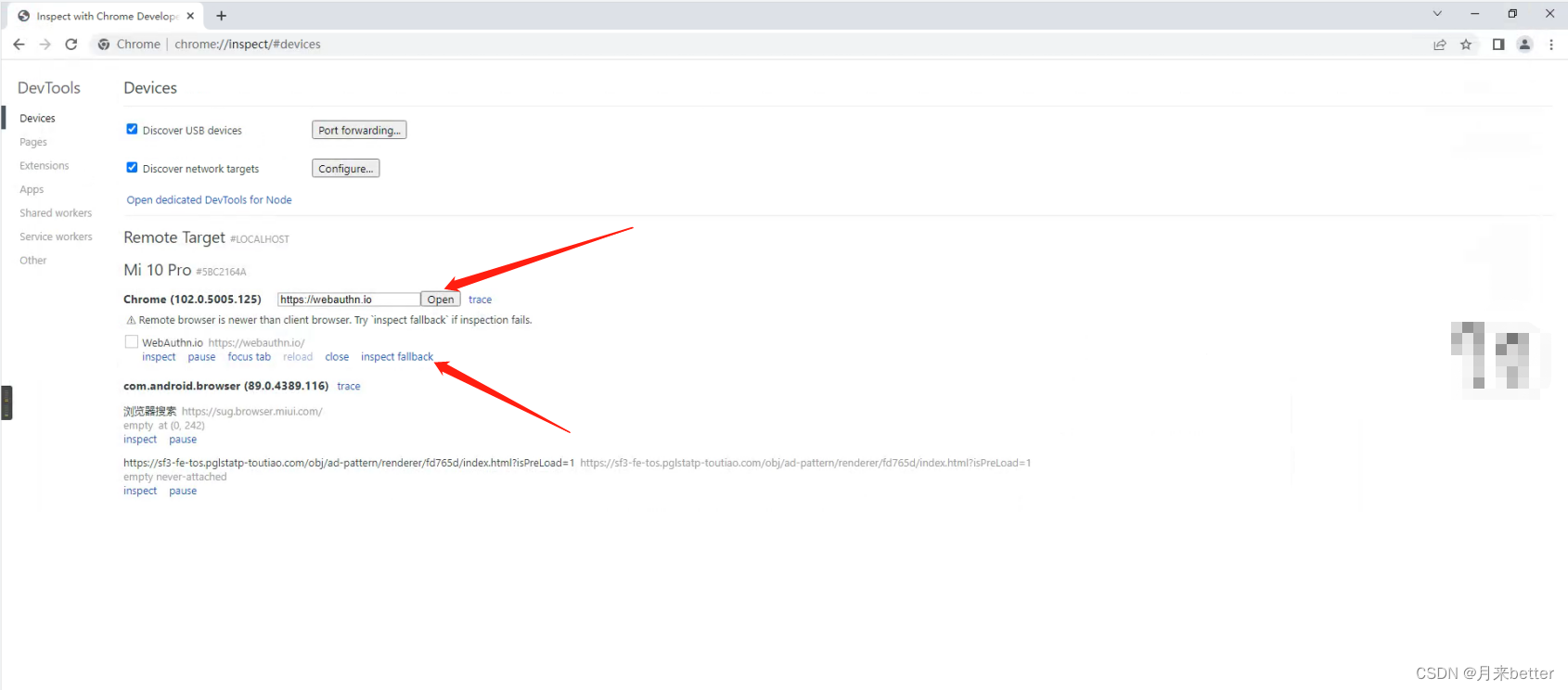The image size is (1568, 690).
Task: Go back with the browser back arrow
Action: point(19,44)
